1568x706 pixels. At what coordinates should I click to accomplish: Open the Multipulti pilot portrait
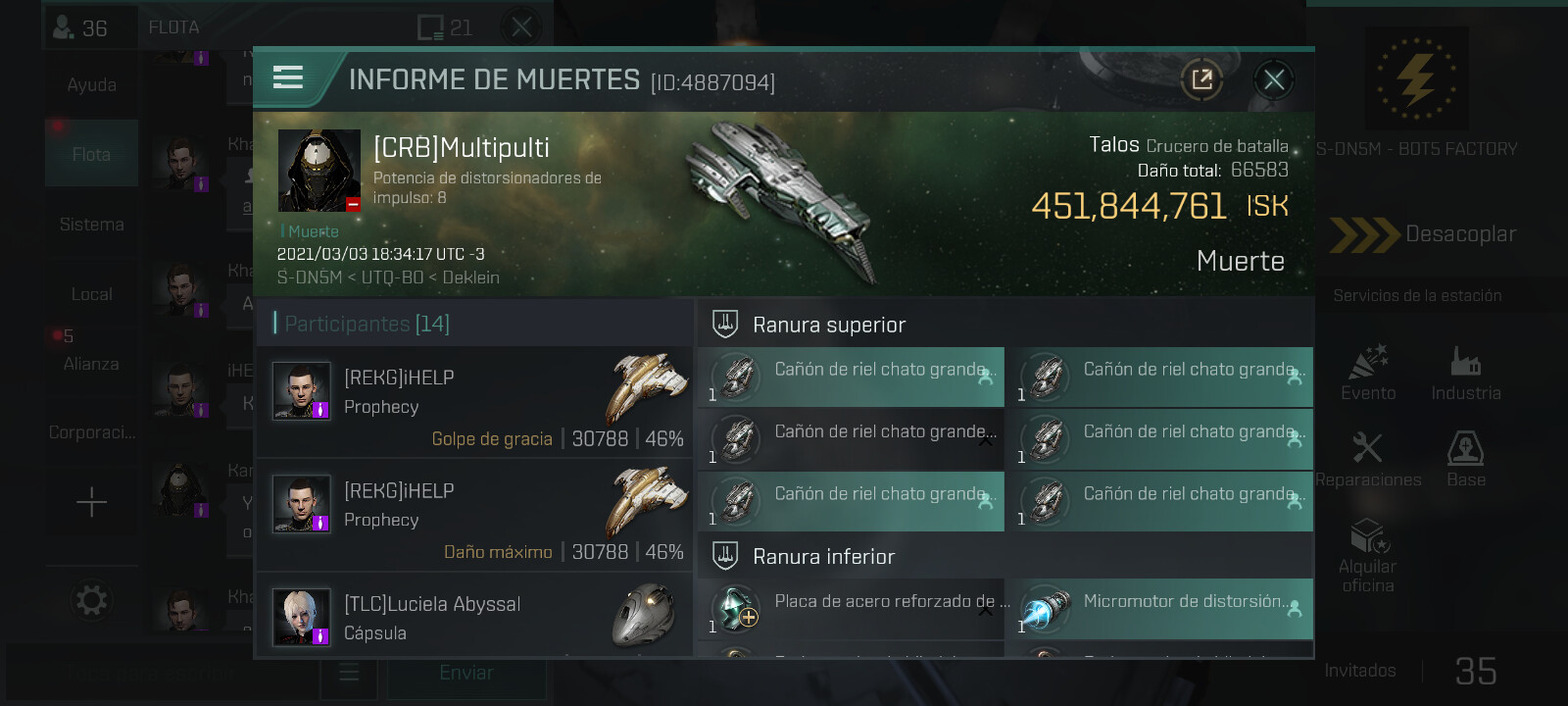319,171
